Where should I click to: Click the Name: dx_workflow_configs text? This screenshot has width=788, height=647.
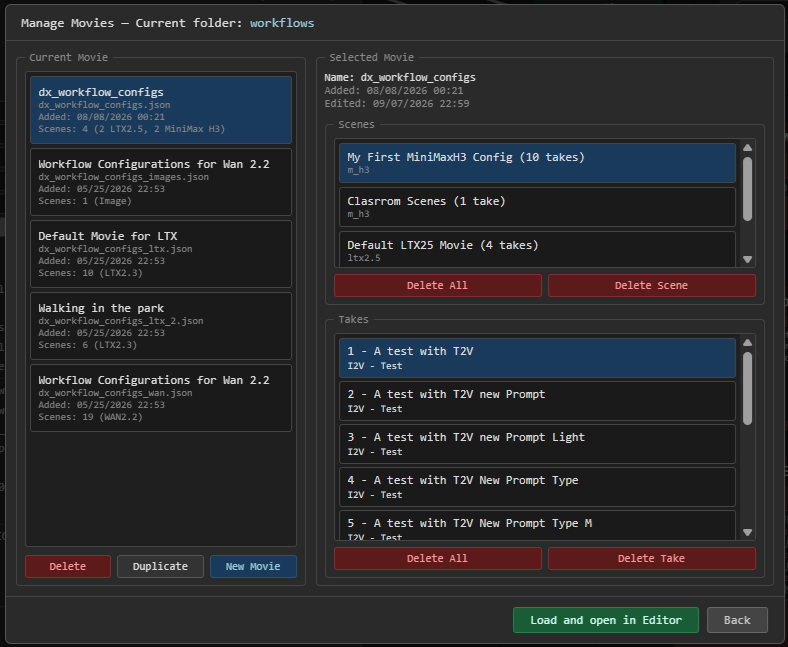[x=400, y=77]
